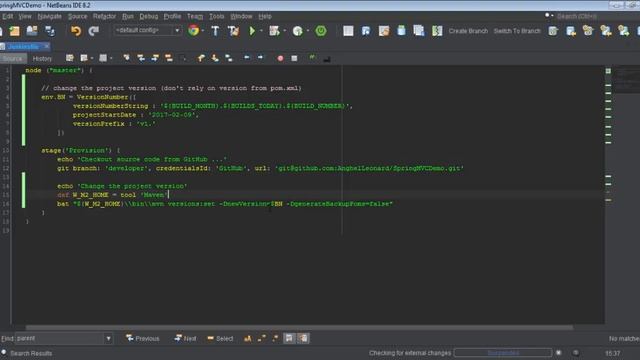Image resolution: width=640 pixels, height=360 pixels.
Task: Click Next in the find bar
Action: 185,338
